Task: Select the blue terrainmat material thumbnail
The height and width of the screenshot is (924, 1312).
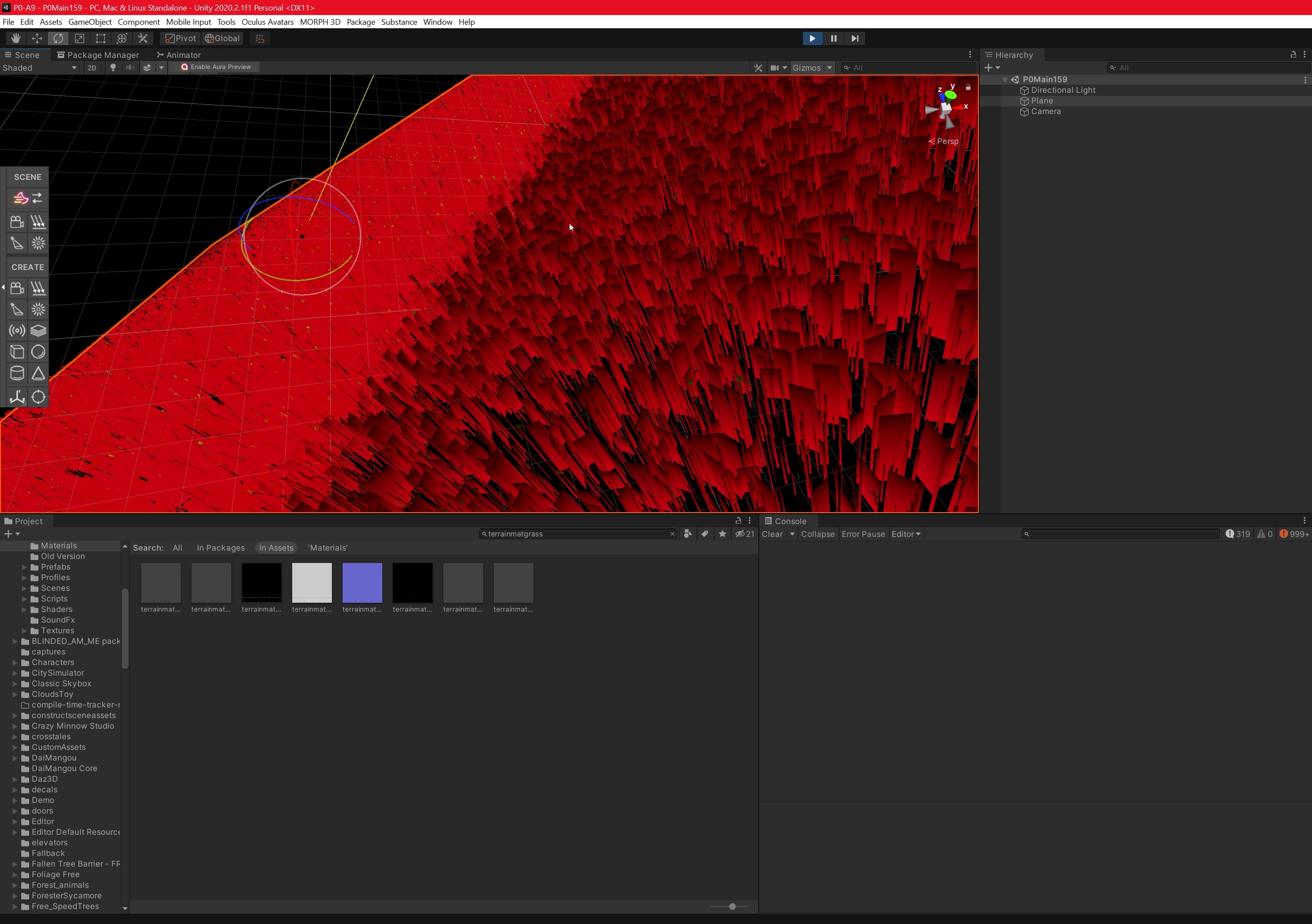Action: pyautogui.click(x=362, y=583)
